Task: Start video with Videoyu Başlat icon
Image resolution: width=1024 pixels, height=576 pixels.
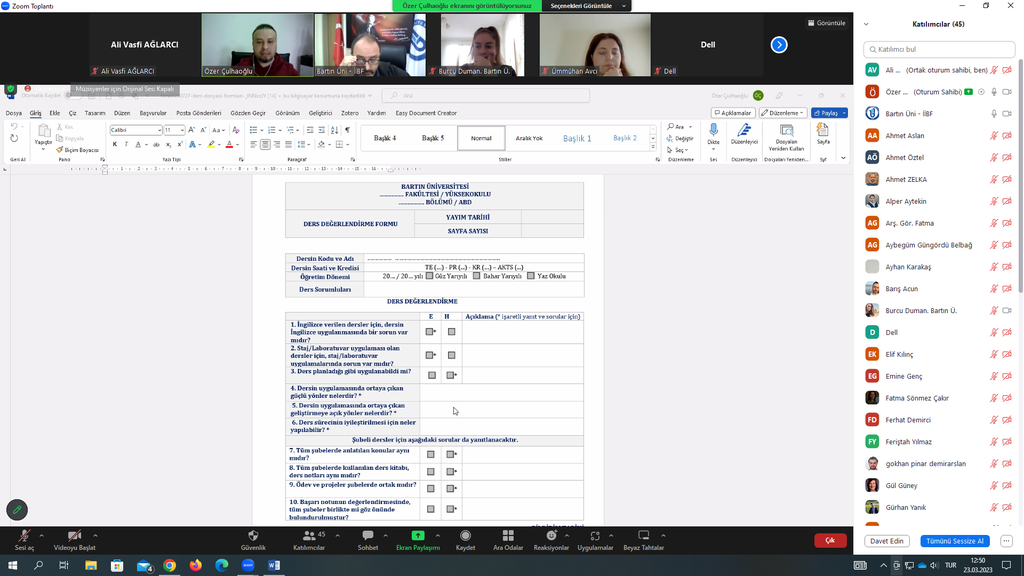Action: (x=74, y=536)
